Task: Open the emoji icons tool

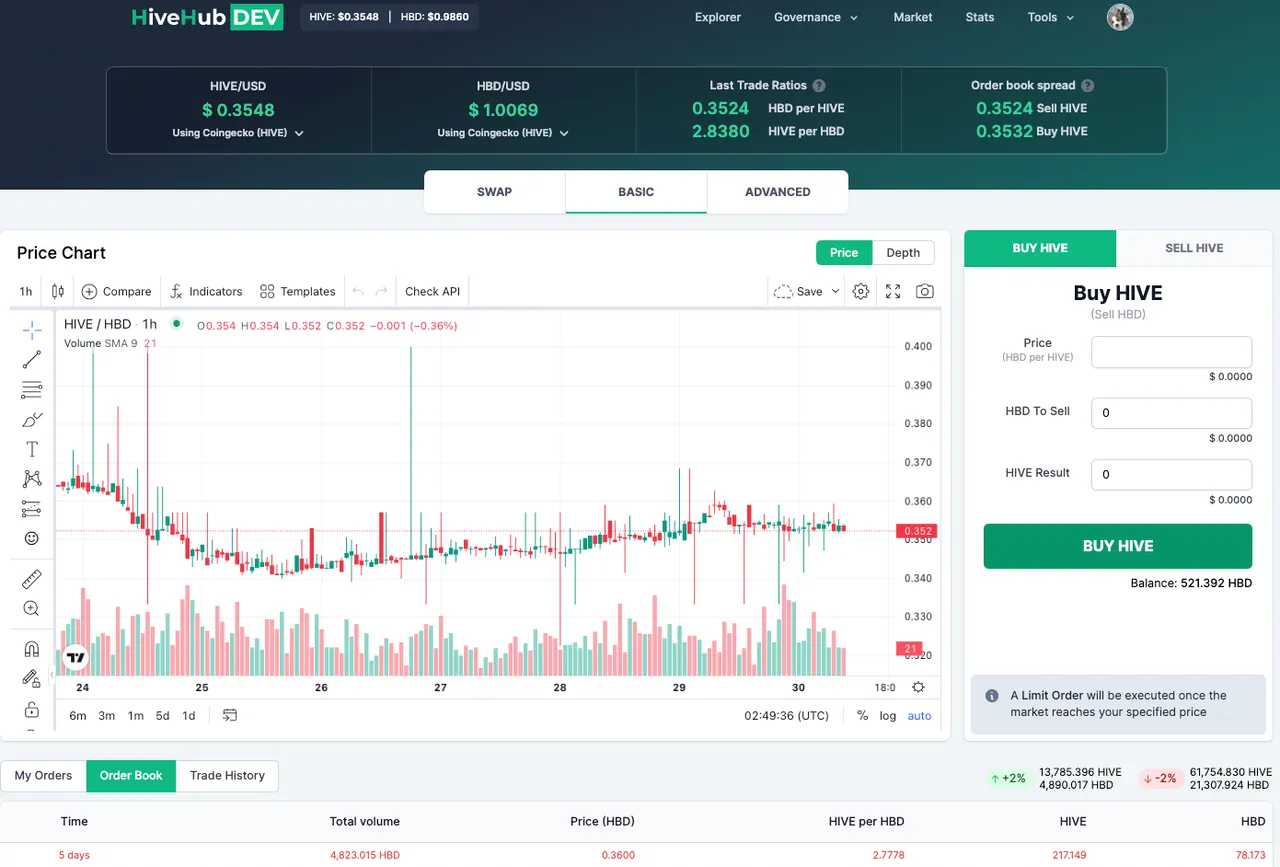Action: coord(32,538)
